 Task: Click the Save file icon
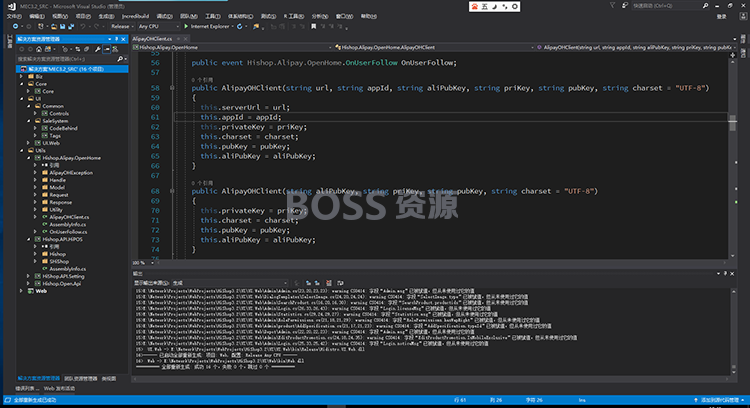(63, 26)
